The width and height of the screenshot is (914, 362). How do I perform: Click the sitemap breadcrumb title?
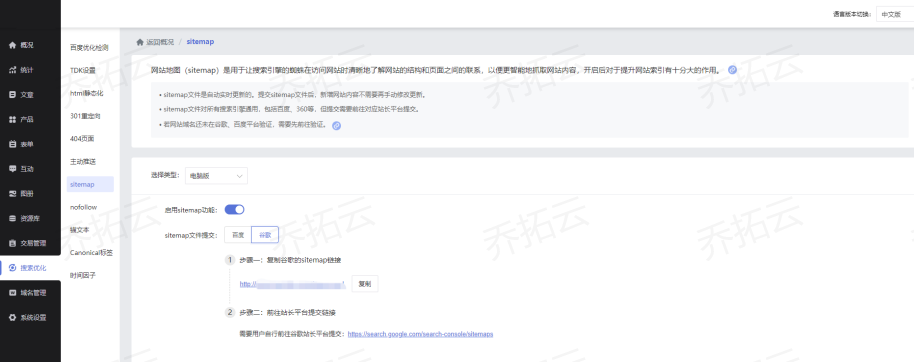coord(201,42)
